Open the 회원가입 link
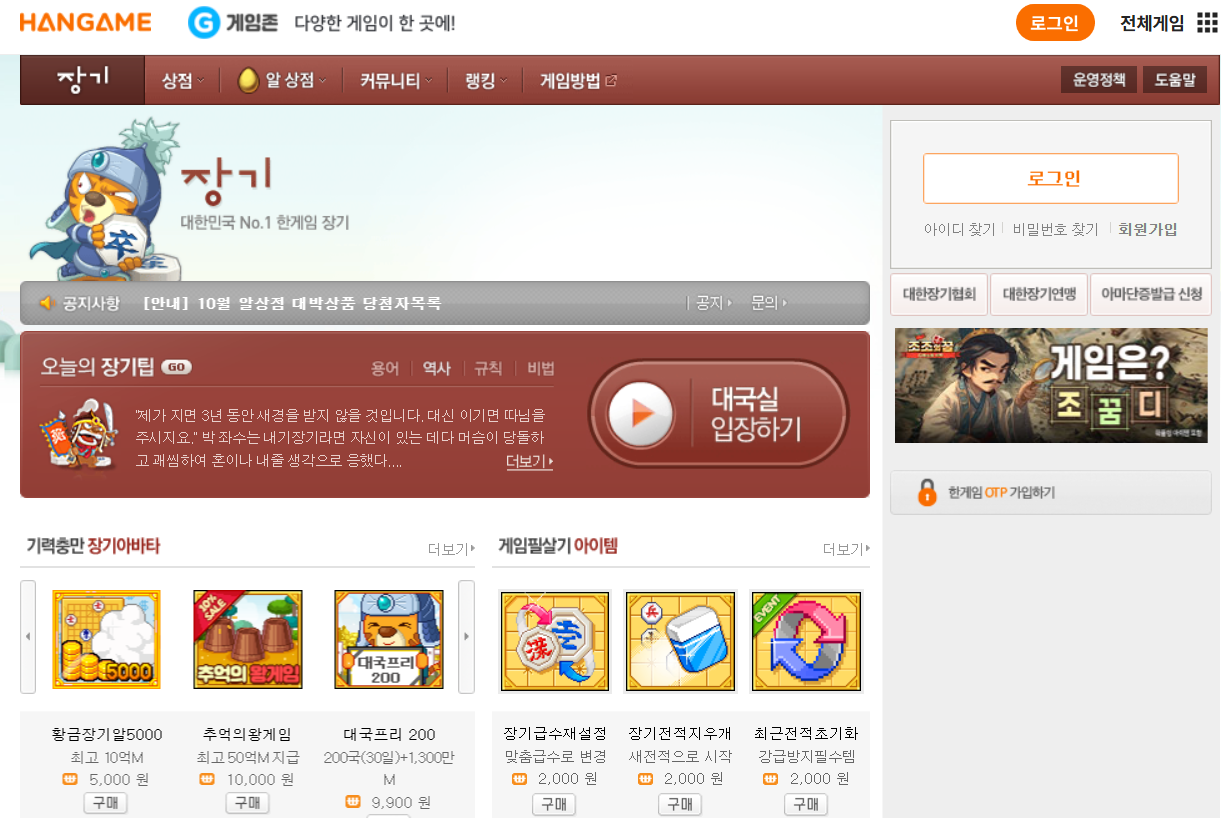The image size is (1221, 818). [1148, 229]
